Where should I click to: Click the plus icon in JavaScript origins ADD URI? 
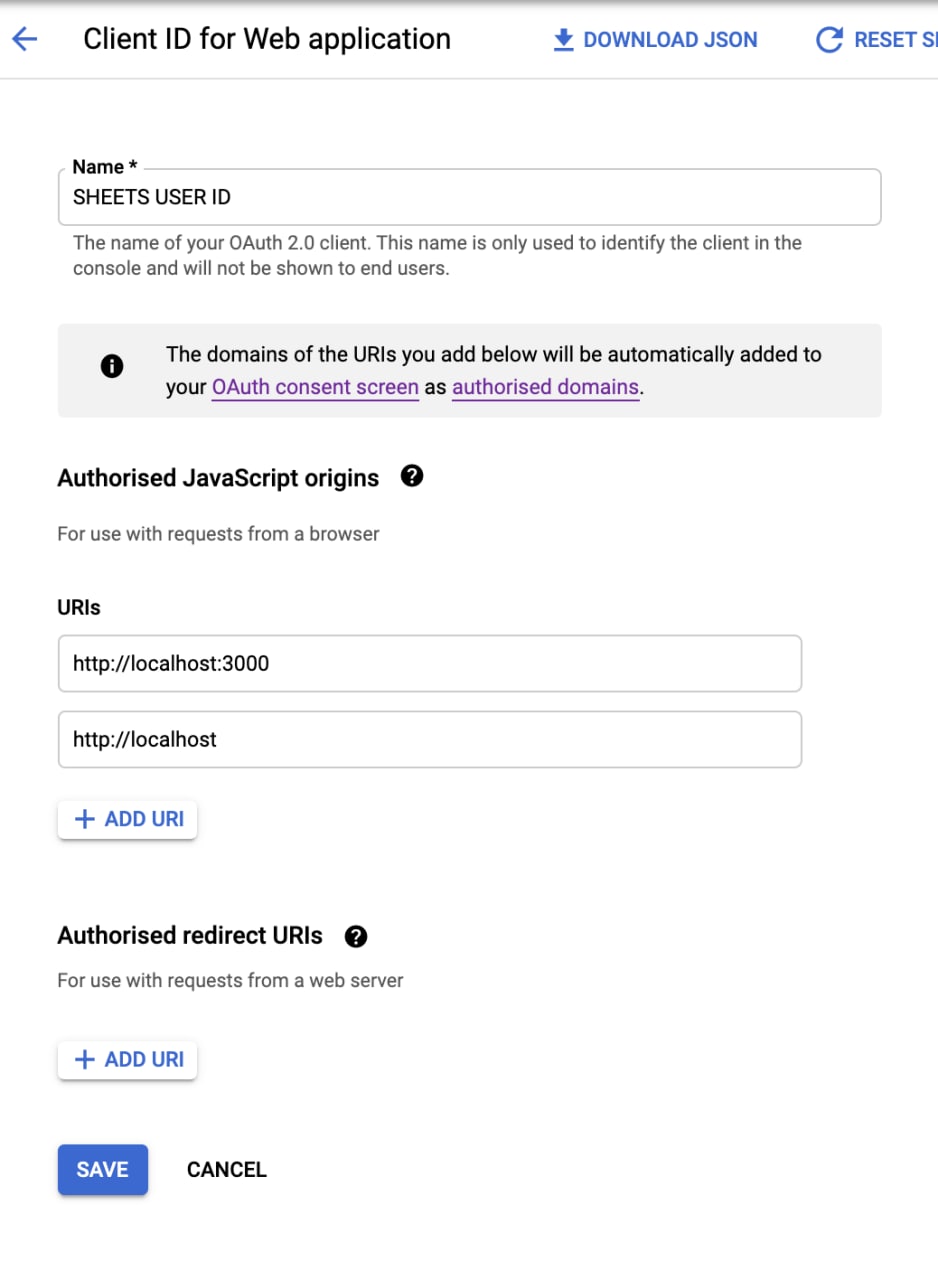(x=85, y=819)
